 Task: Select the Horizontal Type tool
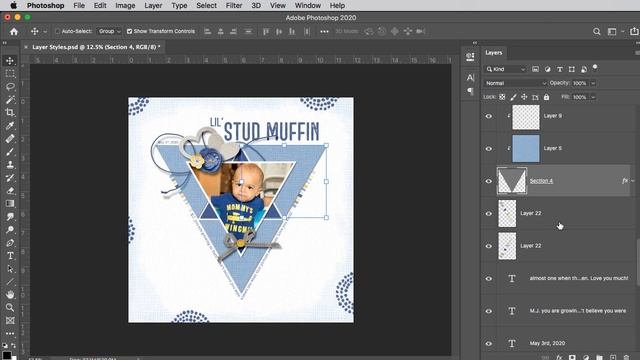(x=10, y=256)
